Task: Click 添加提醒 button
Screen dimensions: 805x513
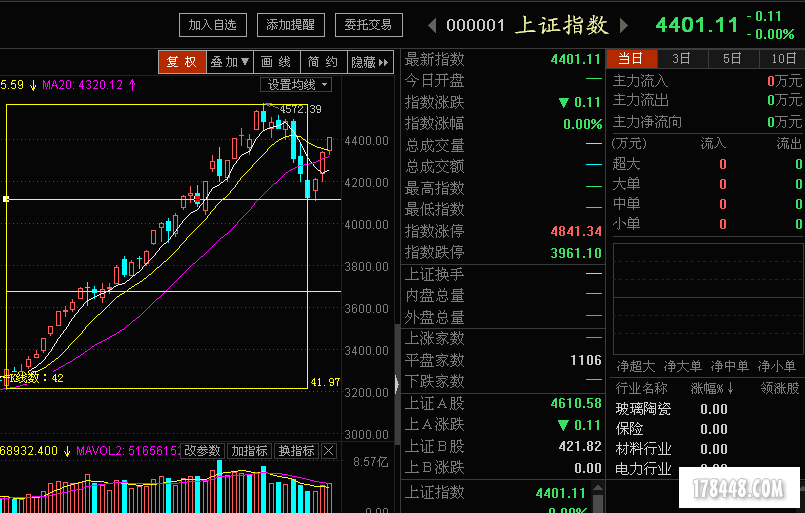Action: point(291,25)
